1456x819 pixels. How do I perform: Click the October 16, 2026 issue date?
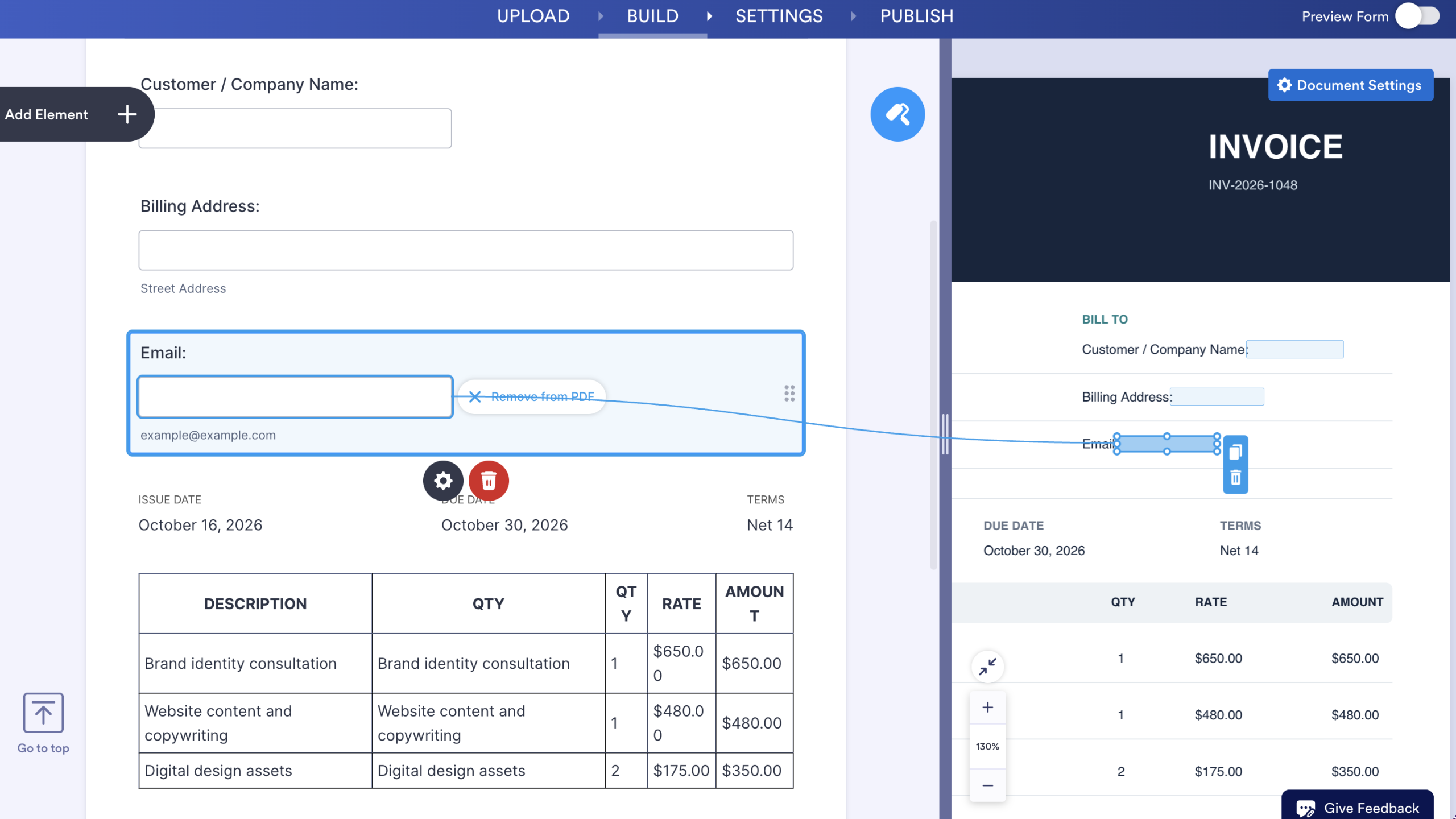200,525
